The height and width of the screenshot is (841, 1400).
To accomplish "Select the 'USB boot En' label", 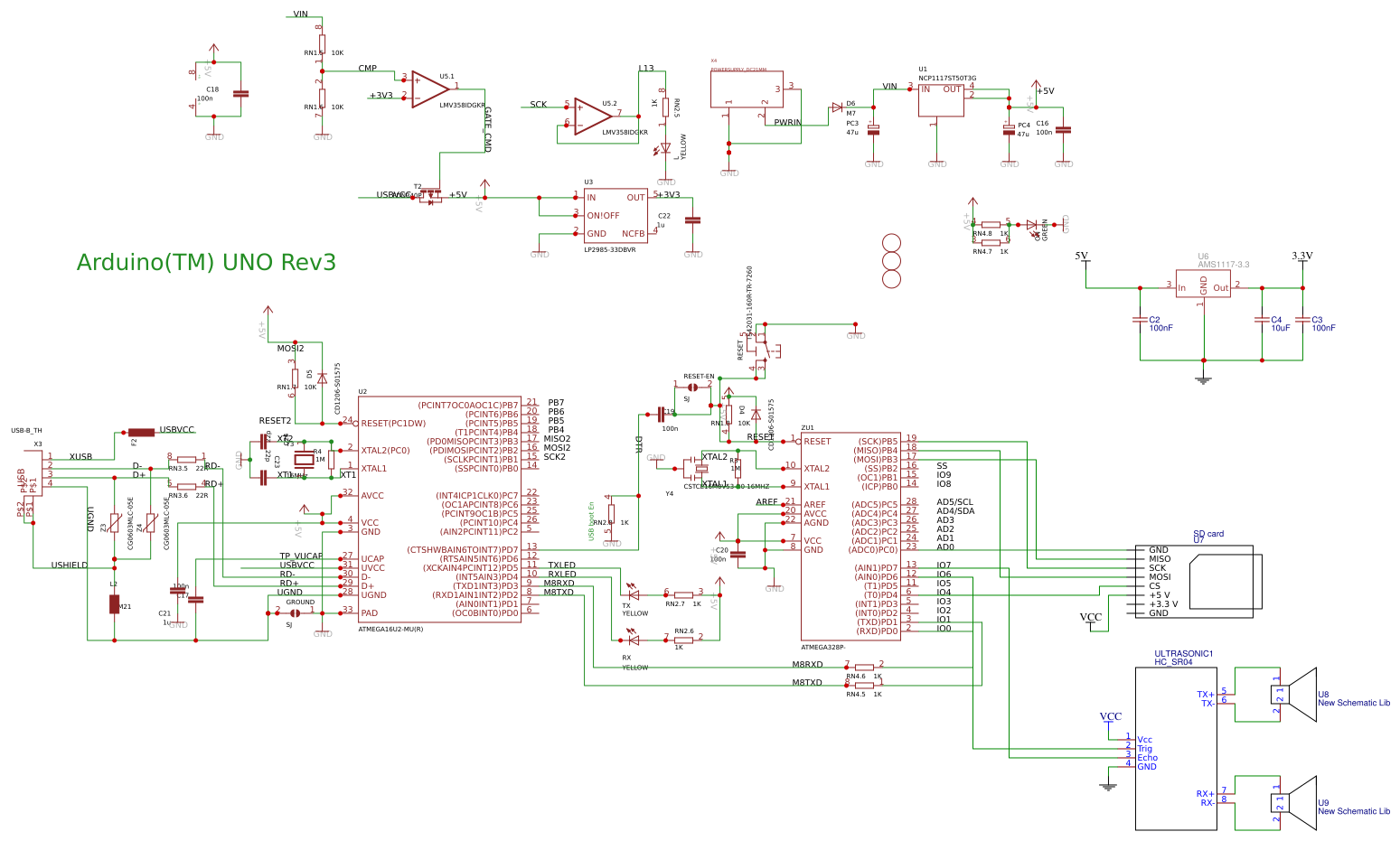I will pyautogui.click(x=592, y=521).
